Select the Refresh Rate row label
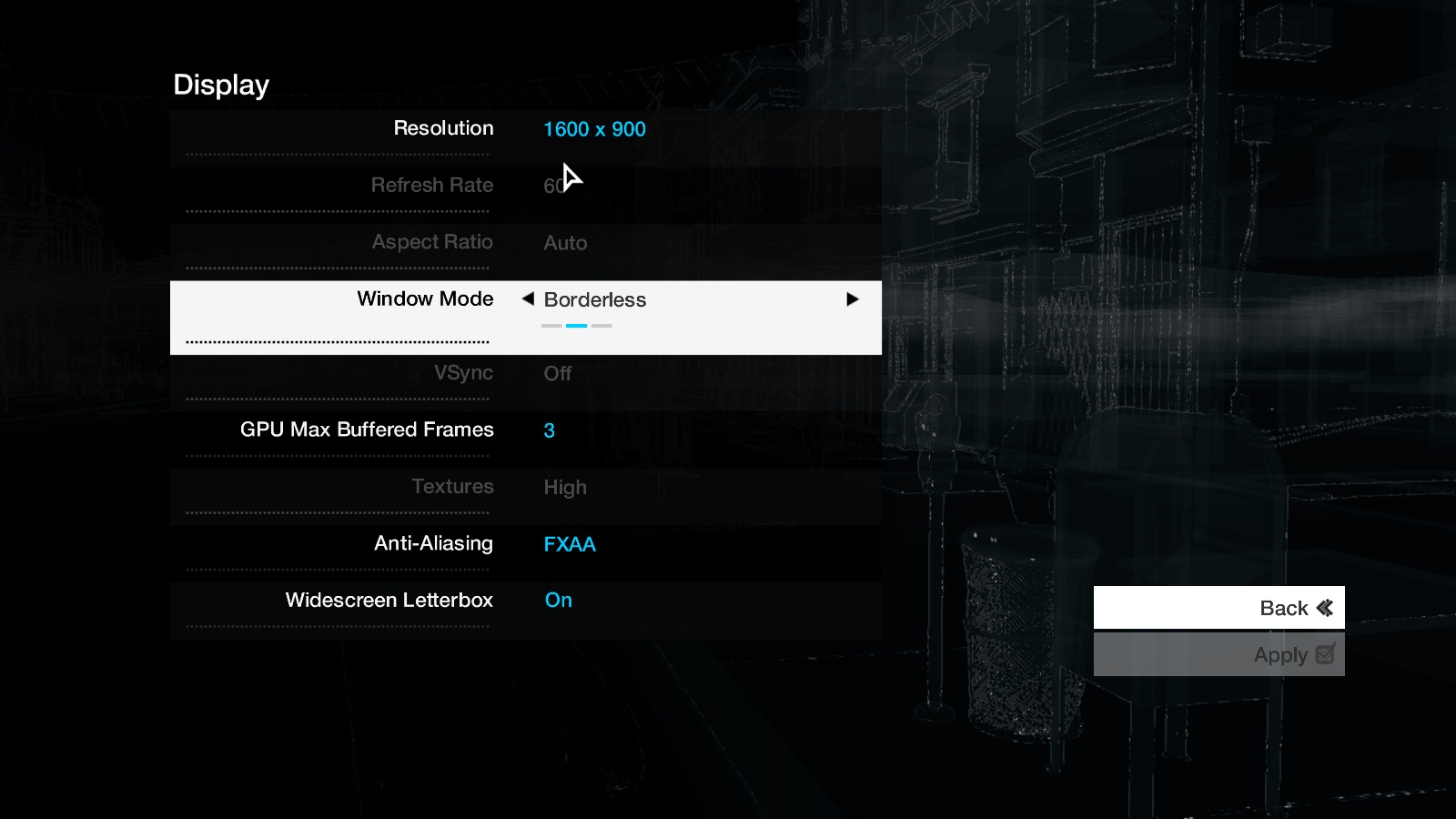Image resolution: width=1456 pixels, height=819 pixels. point(431,186)
